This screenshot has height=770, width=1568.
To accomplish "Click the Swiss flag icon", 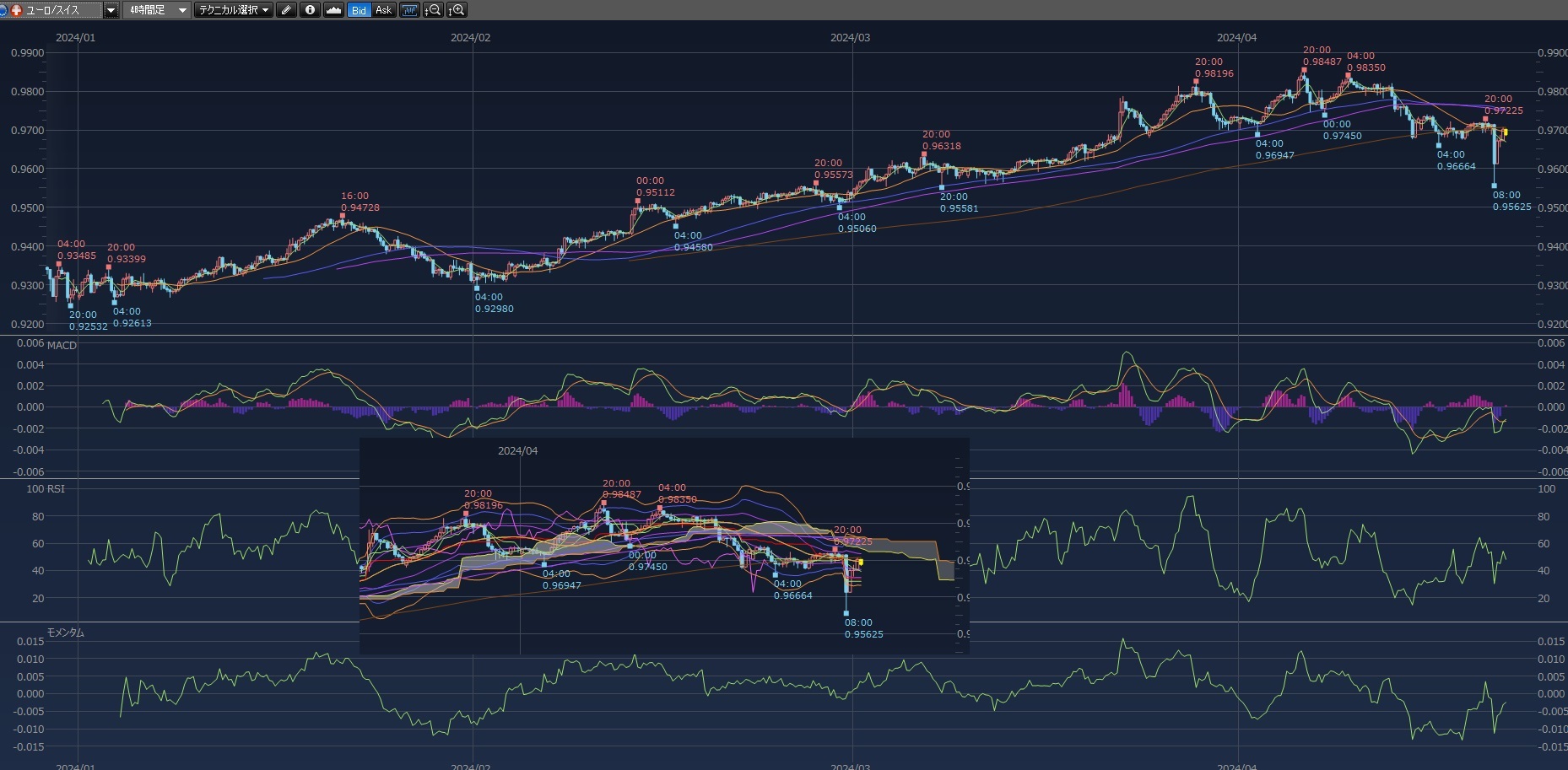I will coord(16,10).
